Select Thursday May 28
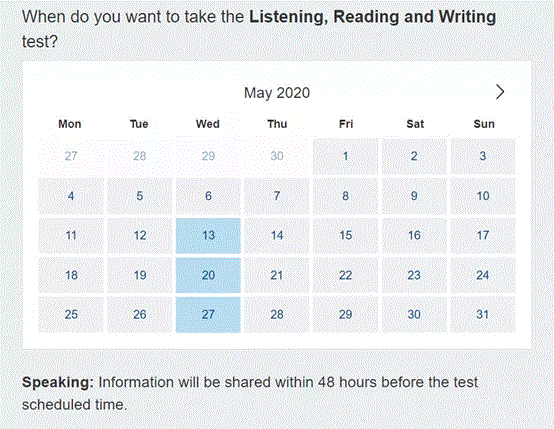Viewport: 554px width, 429px height. (x=277, y=315)
